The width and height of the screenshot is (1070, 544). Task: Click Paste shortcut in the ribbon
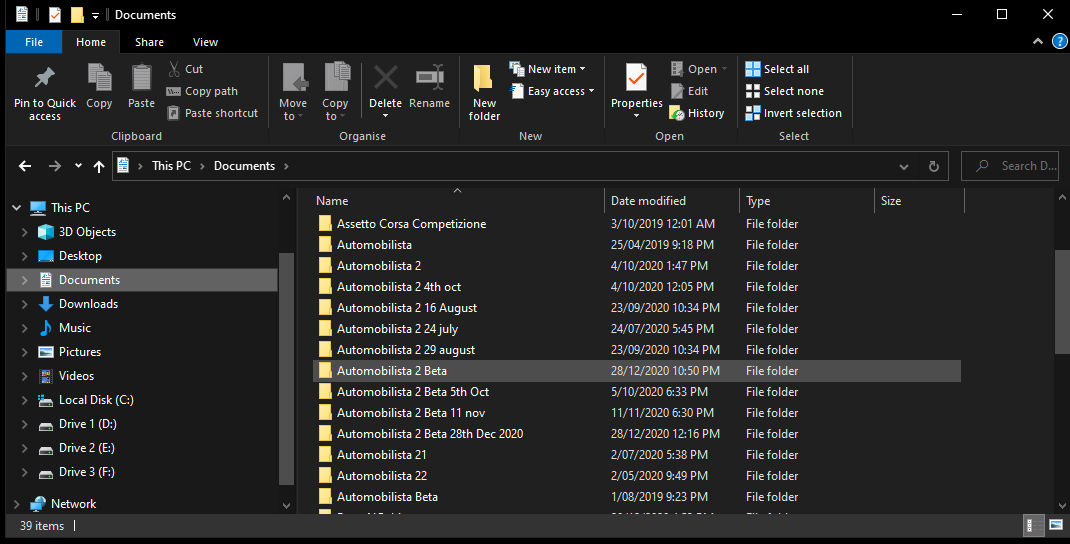[213, 113]
